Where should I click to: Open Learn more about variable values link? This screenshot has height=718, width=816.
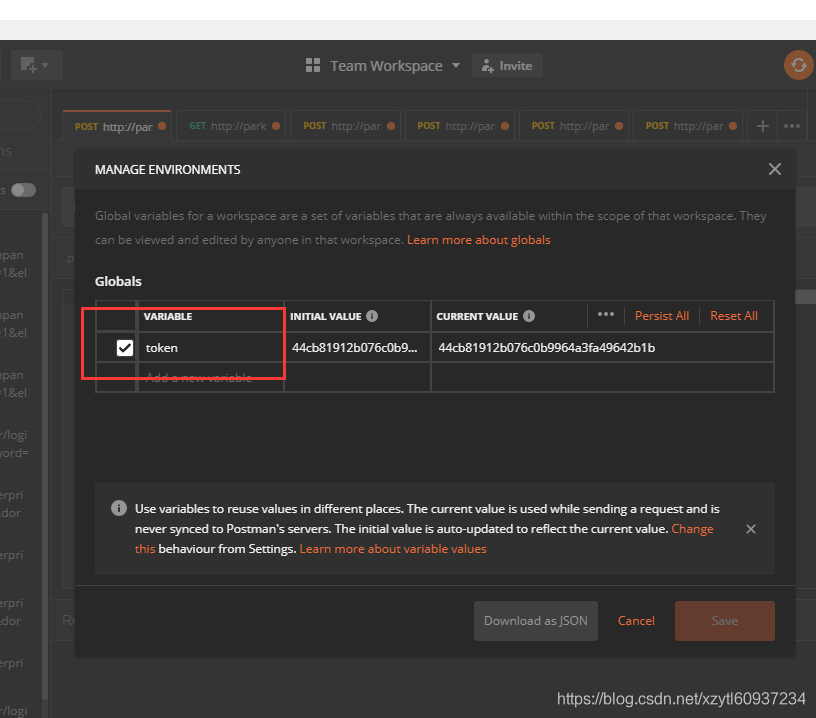[x=393, y=549]
